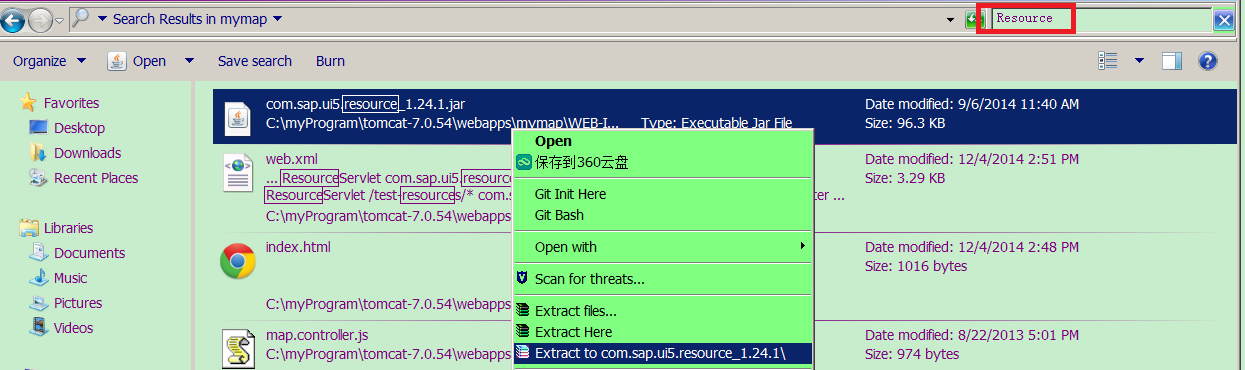This screenshot has height=370, width=1245.
Task: Select the web.xml search result
Action: (291, 159)
